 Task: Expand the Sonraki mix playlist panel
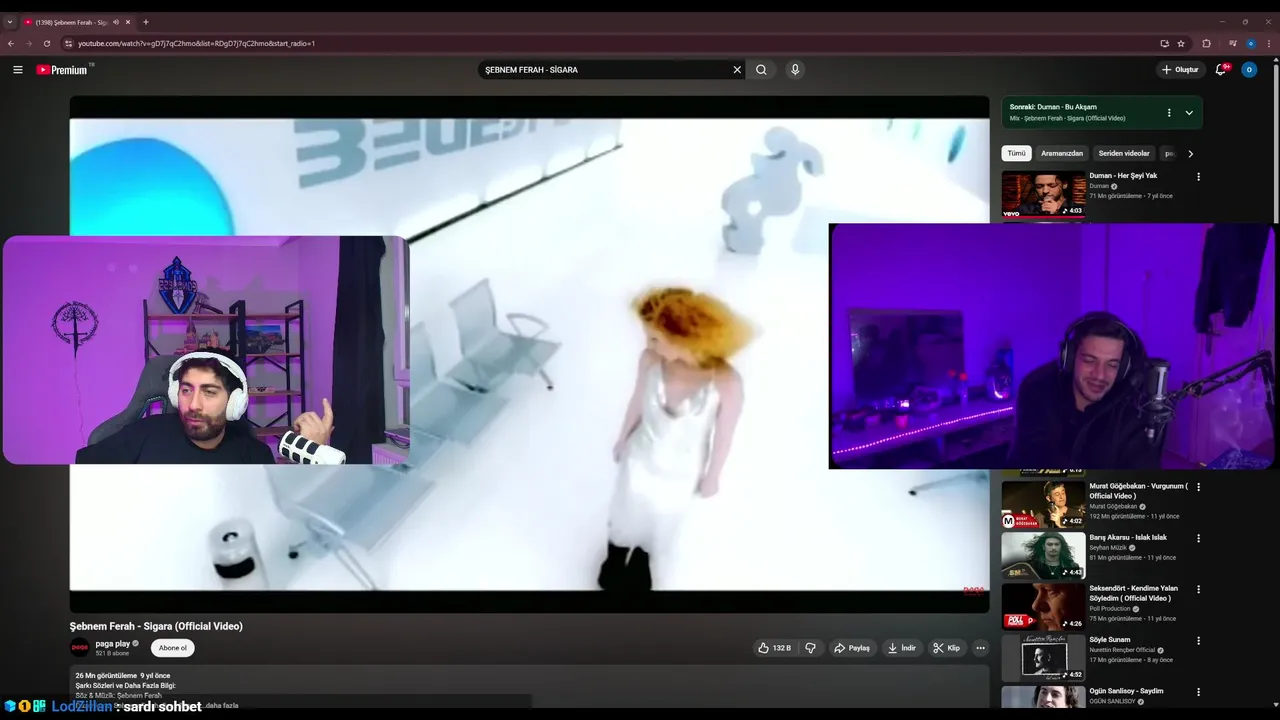pyautogui.click(x=1189, y=113)
